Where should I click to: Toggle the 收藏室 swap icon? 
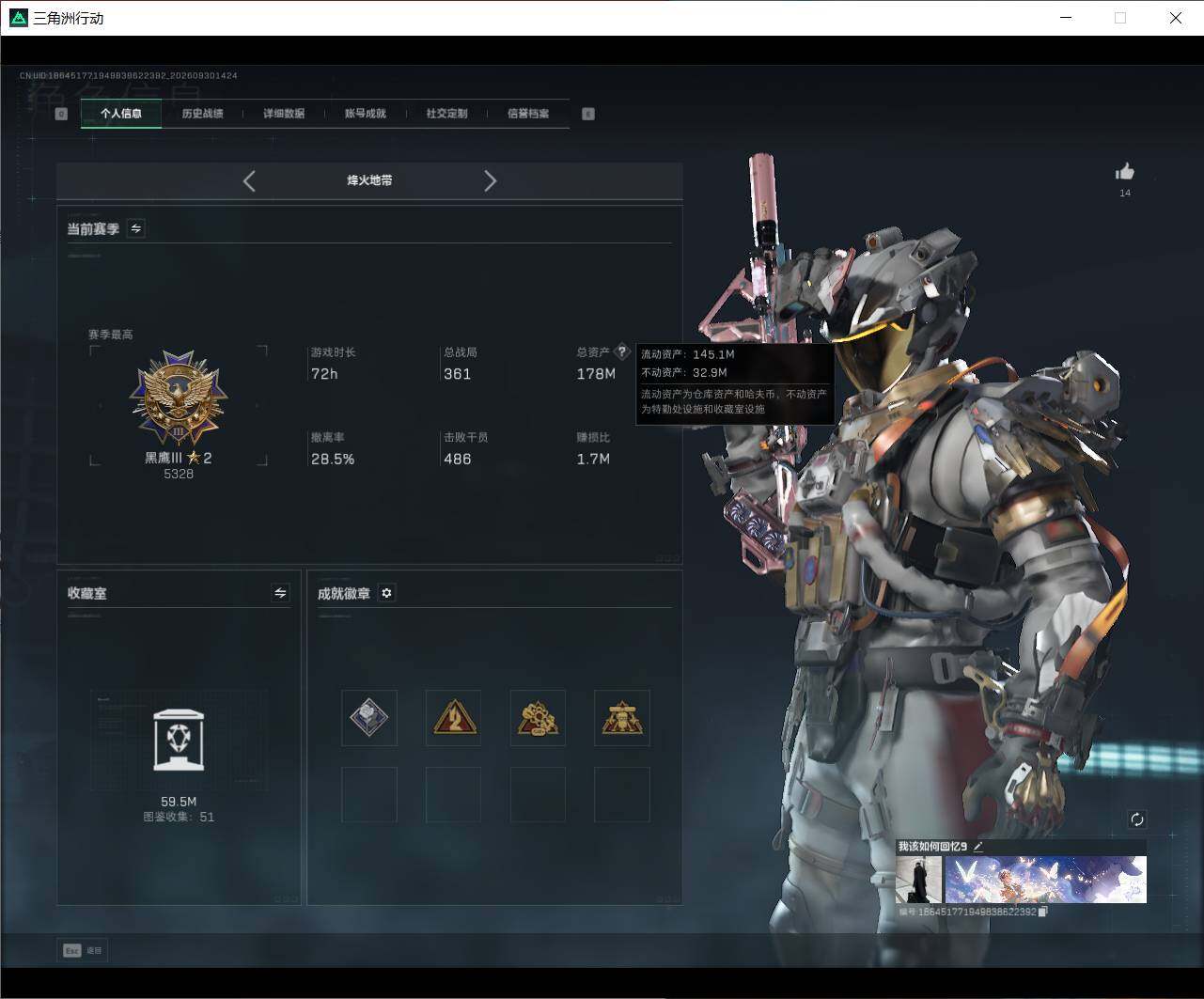(x=280, y=593)
